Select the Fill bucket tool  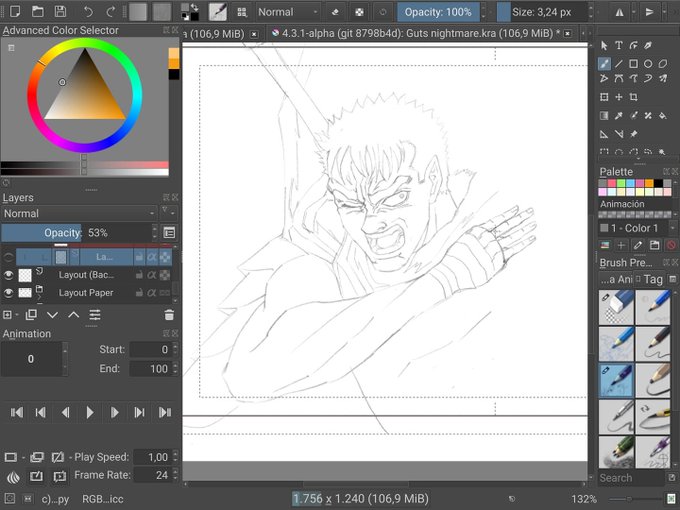pos(663,116)
